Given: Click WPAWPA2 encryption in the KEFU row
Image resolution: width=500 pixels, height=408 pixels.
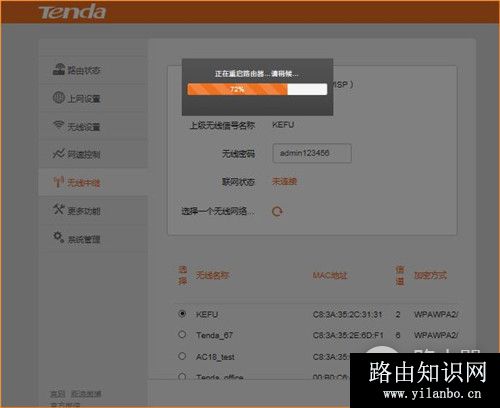Looking at the screenshot, I should pyautogui.click(x=436, y=314).
